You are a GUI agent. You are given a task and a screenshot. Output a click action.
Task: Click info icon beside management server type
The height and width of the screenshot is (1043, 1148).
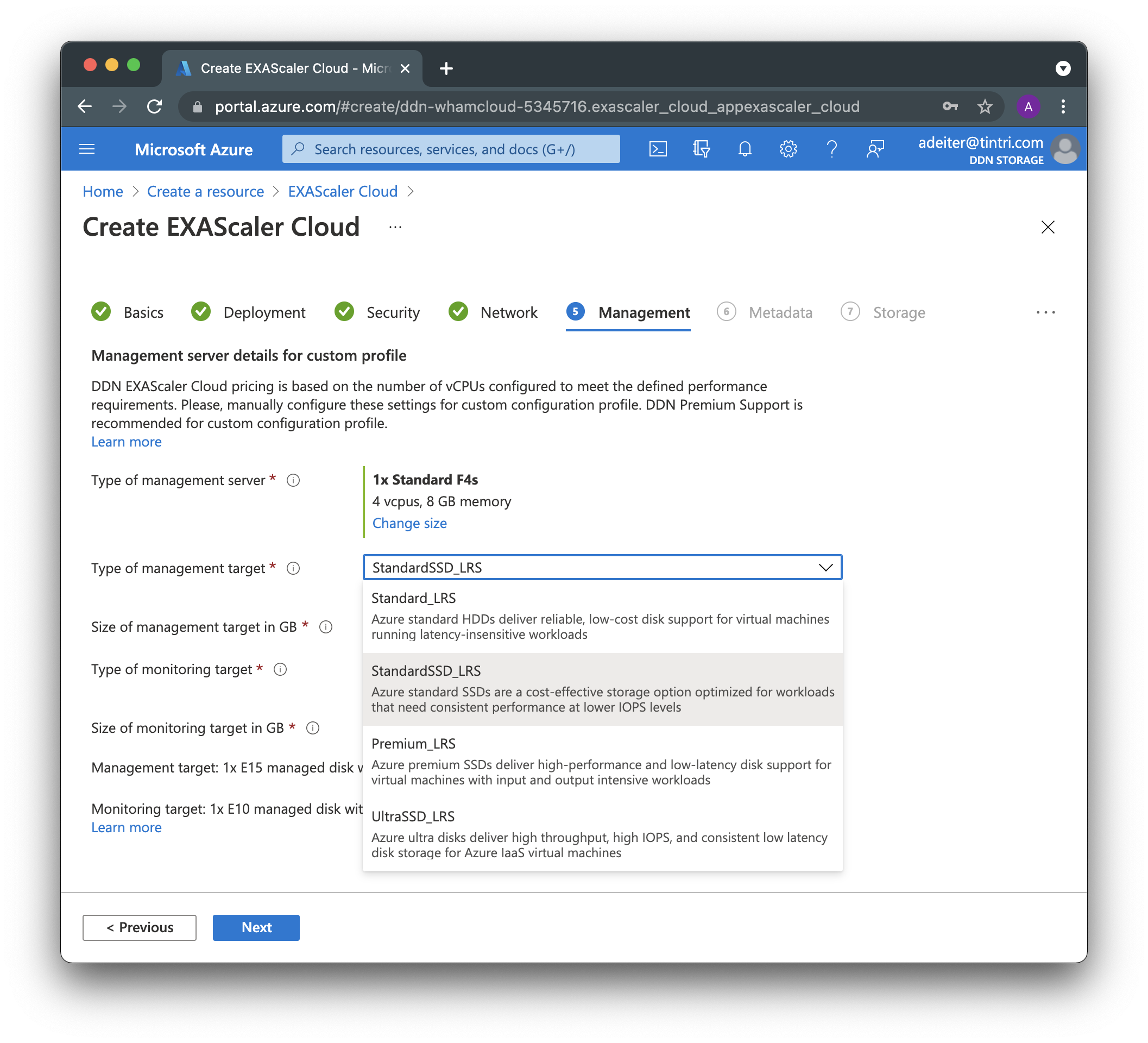[293, 480]
